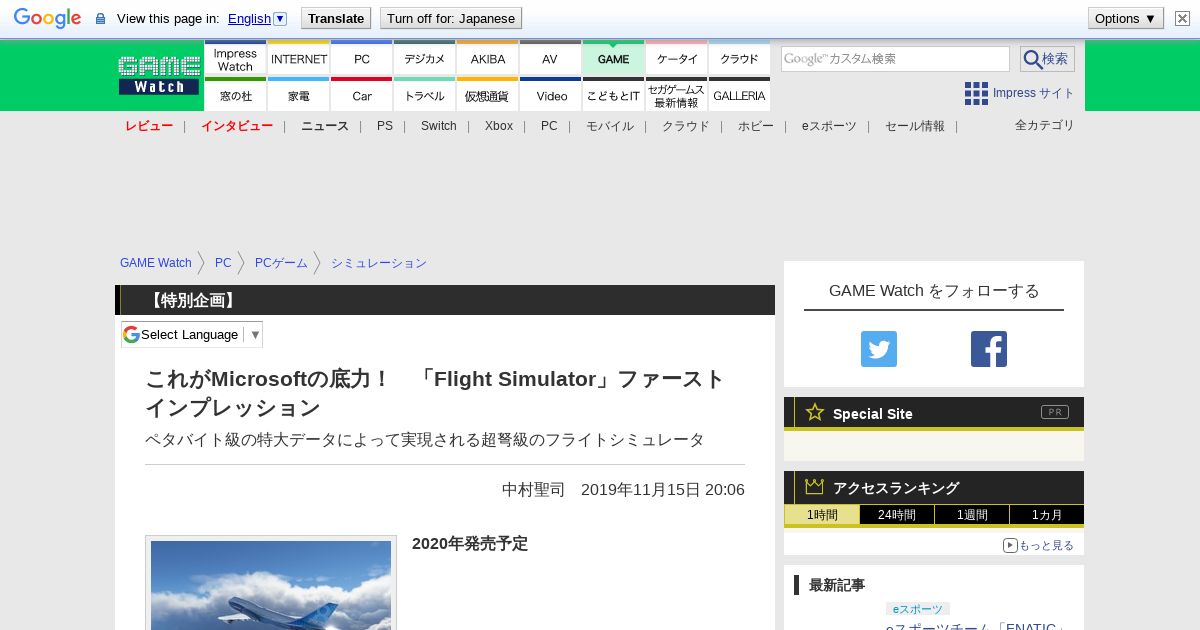Open the 窓の杜 site tab
This screenshot has width=1200, height=630.
tap(235, 95)
